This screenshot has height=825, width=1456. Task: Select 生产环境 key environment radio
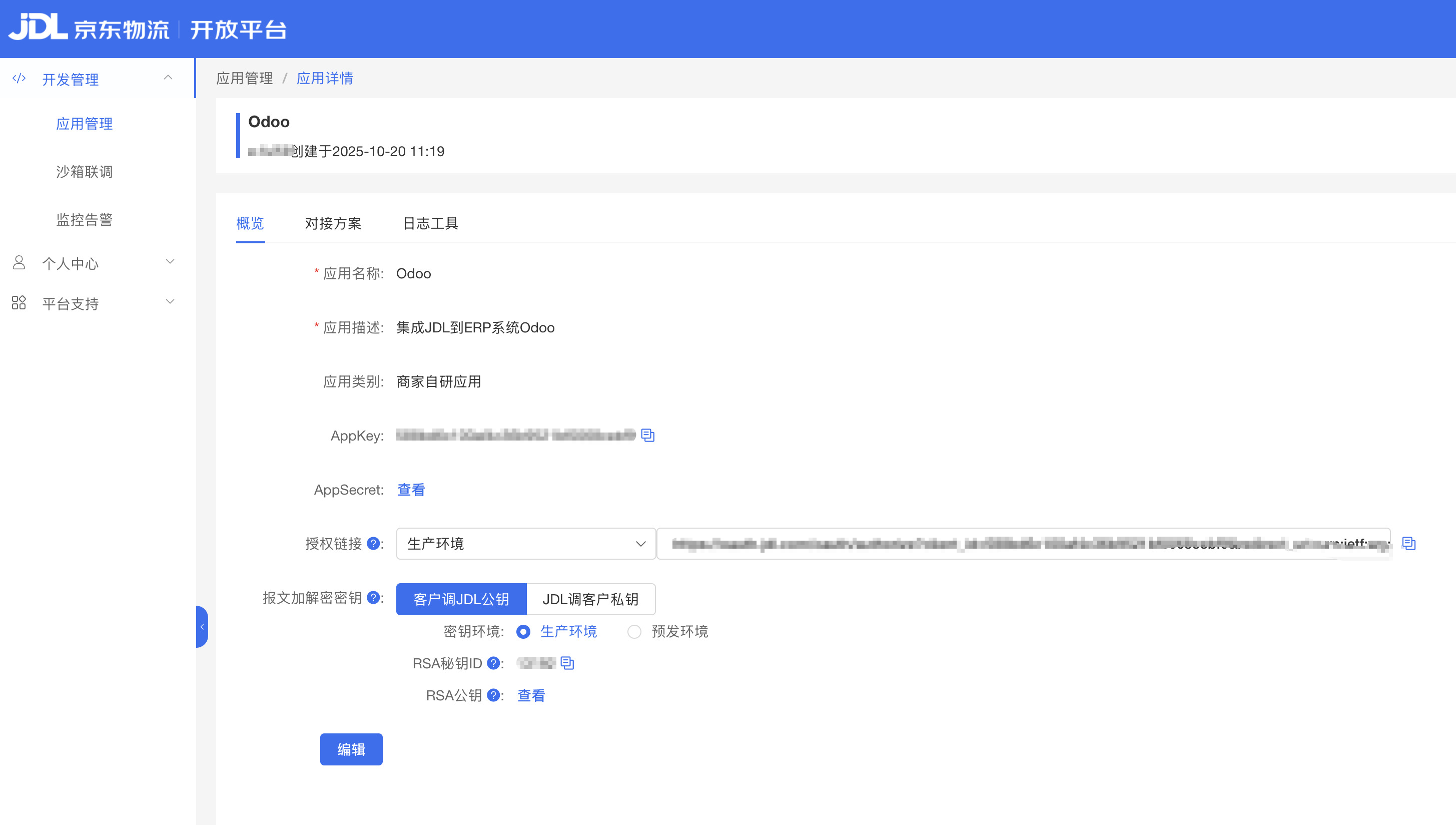(523, 631)
